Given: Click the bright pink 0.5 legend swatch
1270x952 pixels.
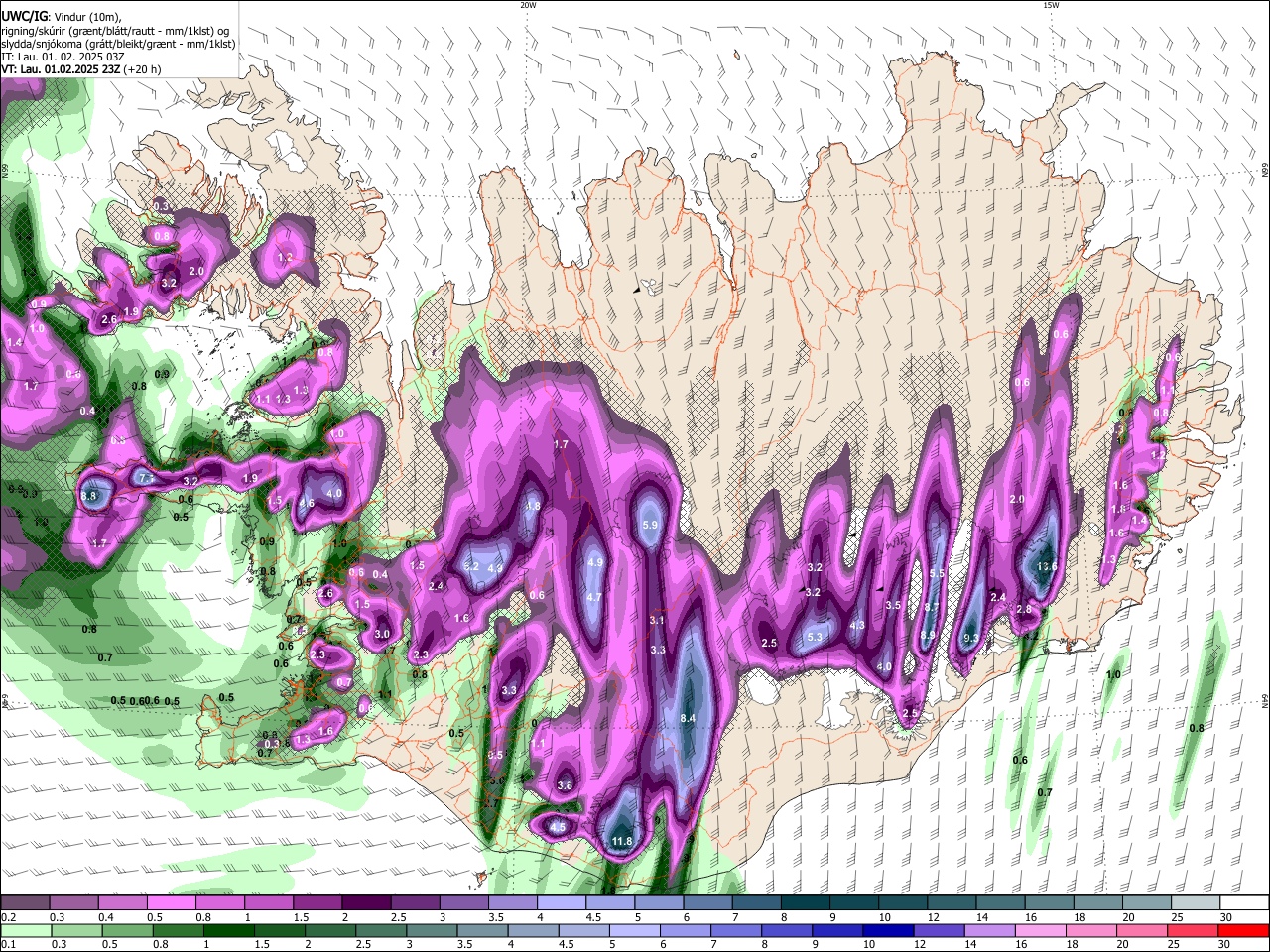Looking at the screenshot, I should coord(171,902).
